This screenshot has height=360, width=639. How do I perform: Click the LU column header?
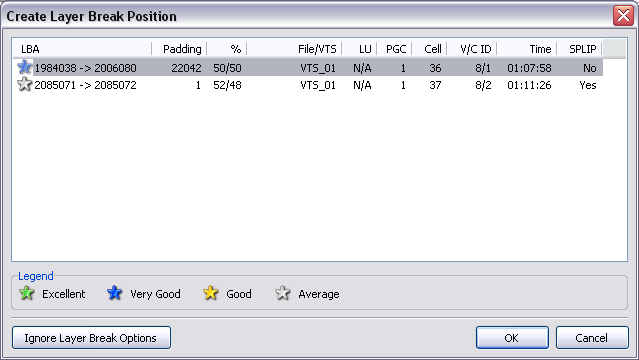(359, 49)
